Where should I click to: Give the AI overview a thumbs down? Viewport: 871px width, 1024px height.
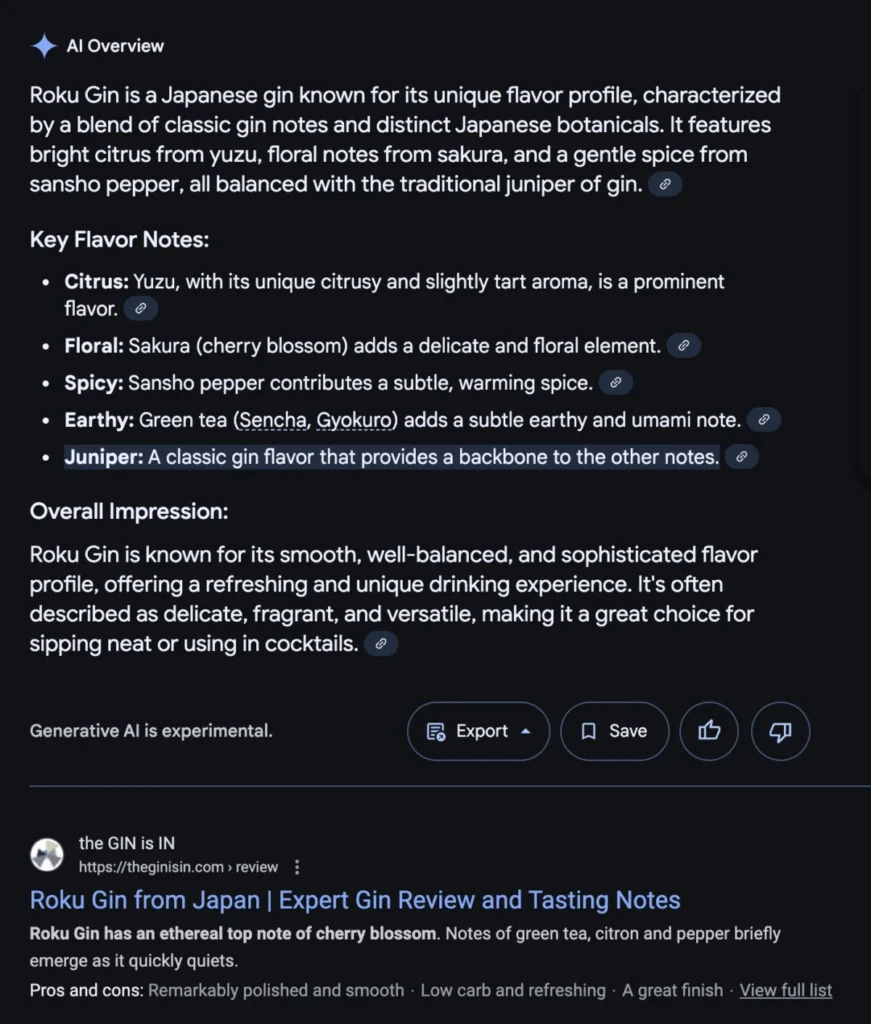[780, 731]
